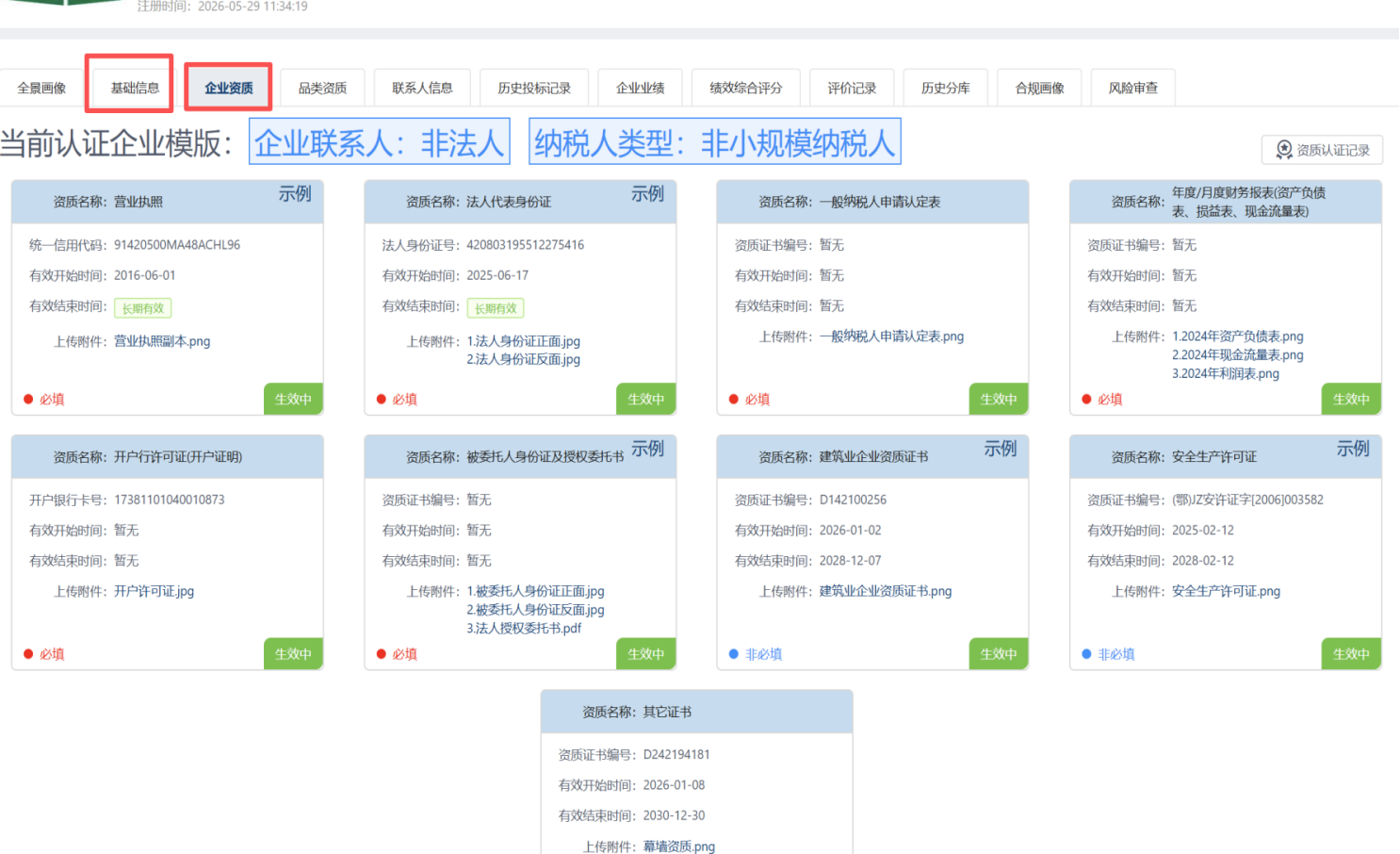Image resolution: width=1400 pixels, height=854 pixels.
Task: Open the 全景画像 tab
Action: 41,88
